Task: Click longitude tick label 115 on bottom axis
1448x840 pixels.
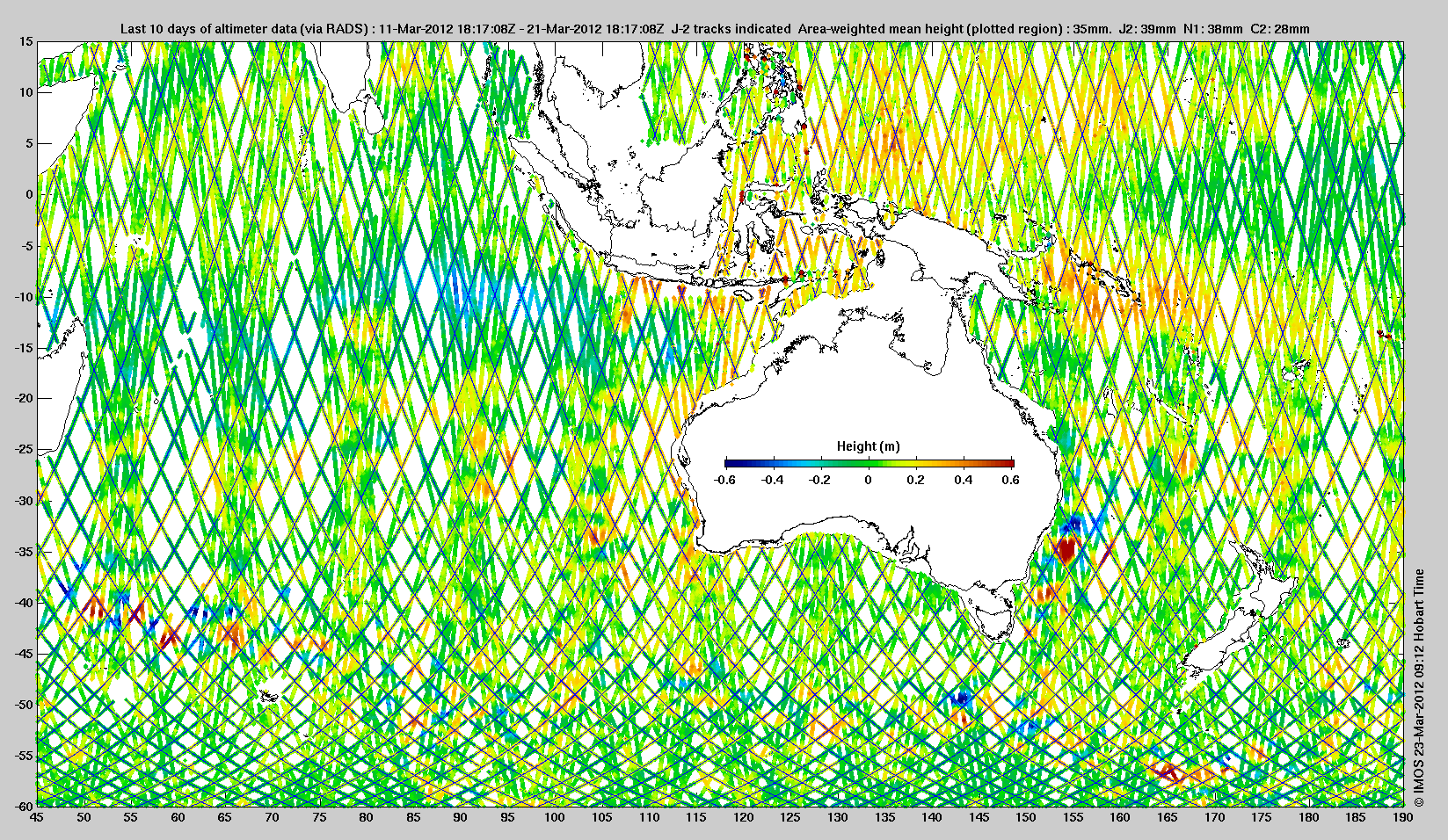Action: (696, 817)
